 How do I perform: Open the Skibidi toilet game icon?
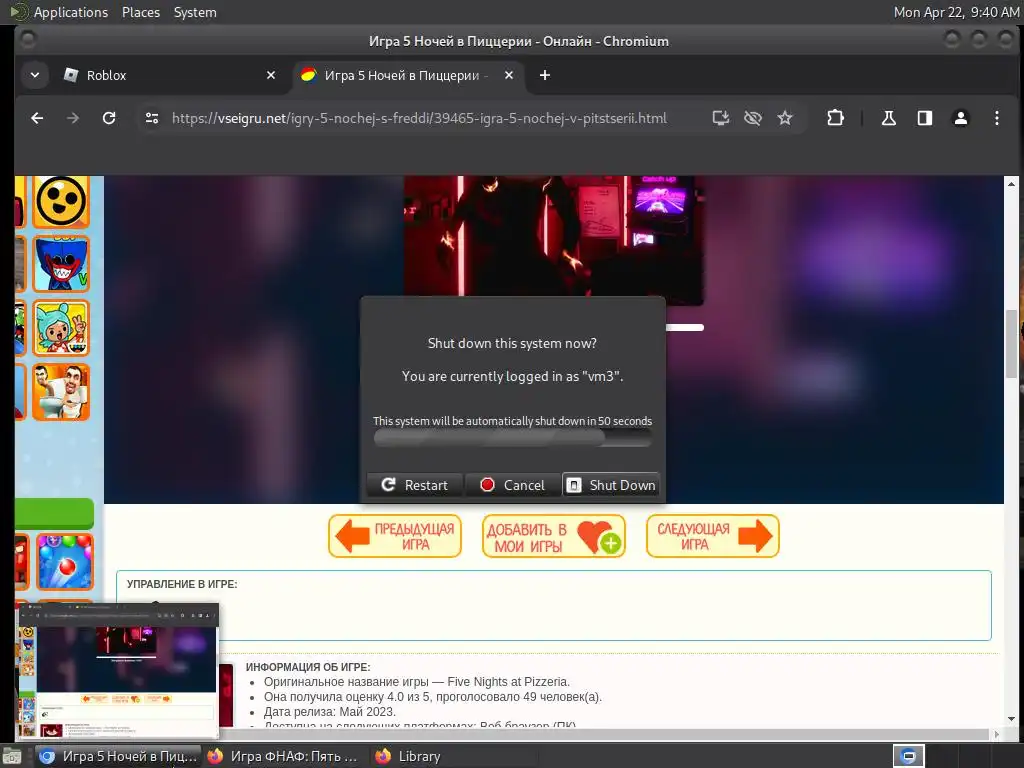coord(61,392)
